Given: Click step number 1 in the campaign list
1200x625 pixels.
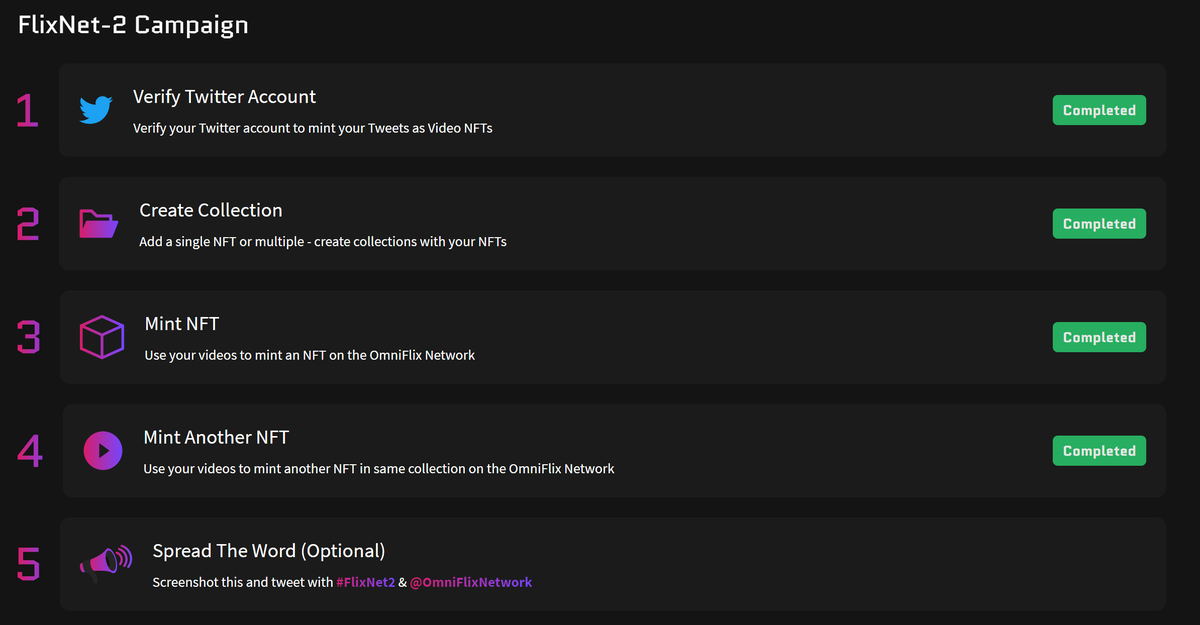Looking at the screenshot, I should point(26,112).
